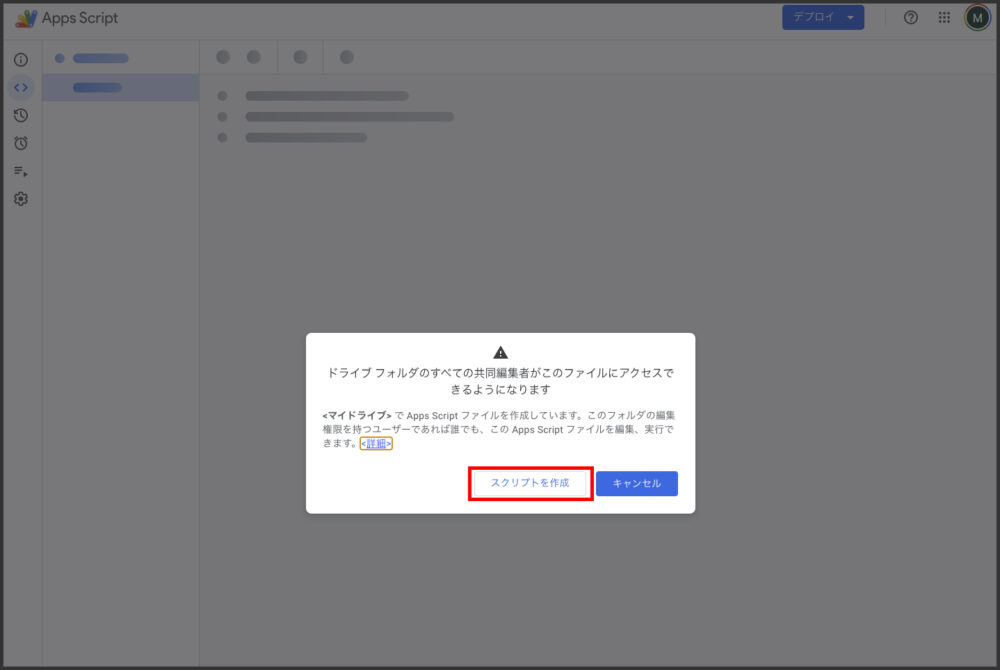
Task: Open project version history
Action: point(20,115)
